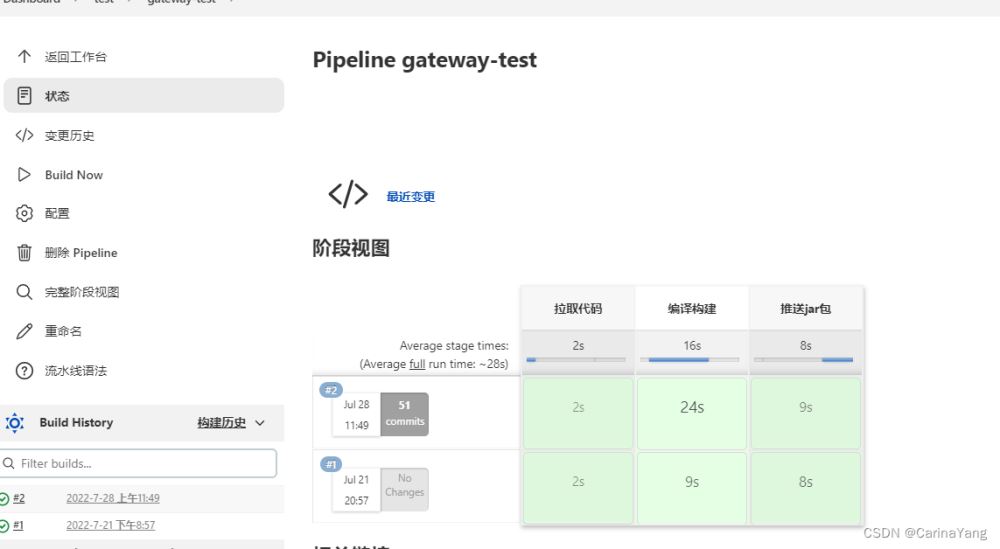Click the search icon in Filter builds field
1000x549 pixels.
tap(9, 464)
